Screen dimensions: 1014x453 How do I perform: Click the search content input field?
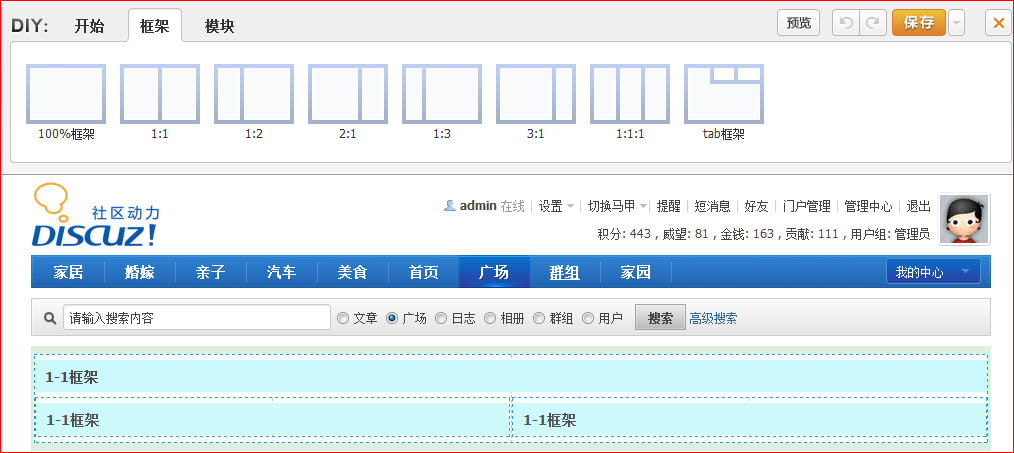click(x=196, y=319)
